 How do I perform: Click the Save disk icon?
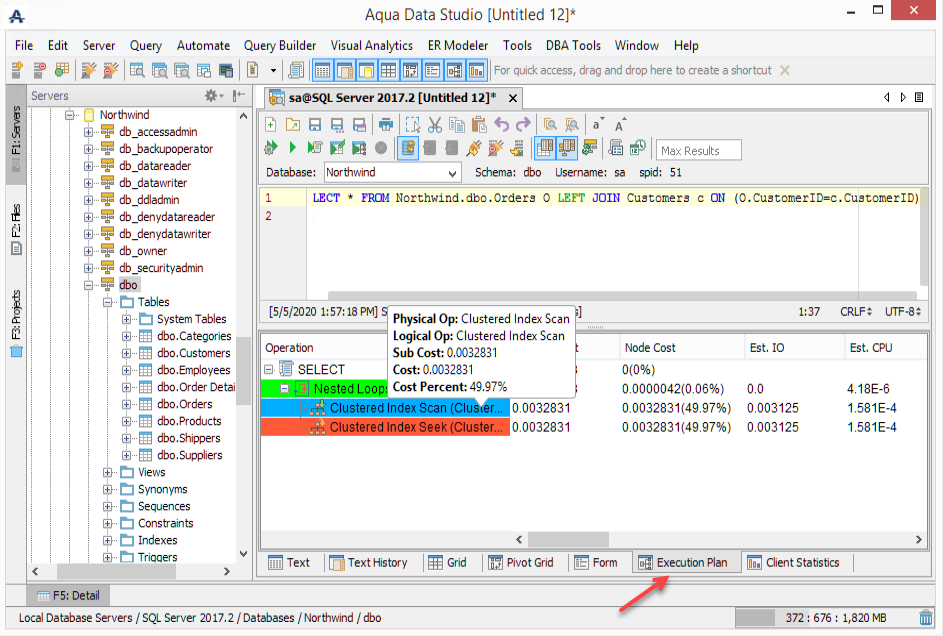click(x=314, y=125)
